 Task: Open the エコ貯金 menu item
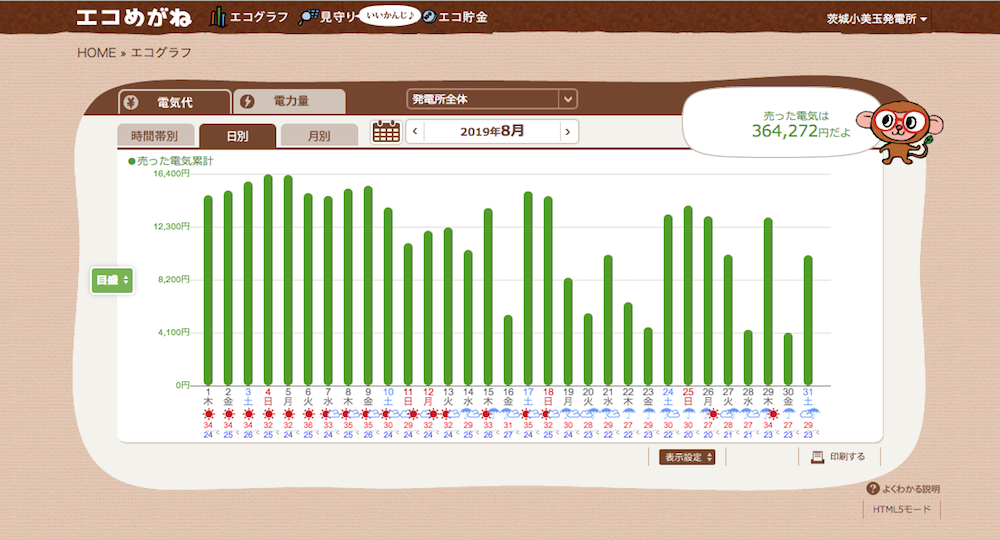tap(456, 17)
